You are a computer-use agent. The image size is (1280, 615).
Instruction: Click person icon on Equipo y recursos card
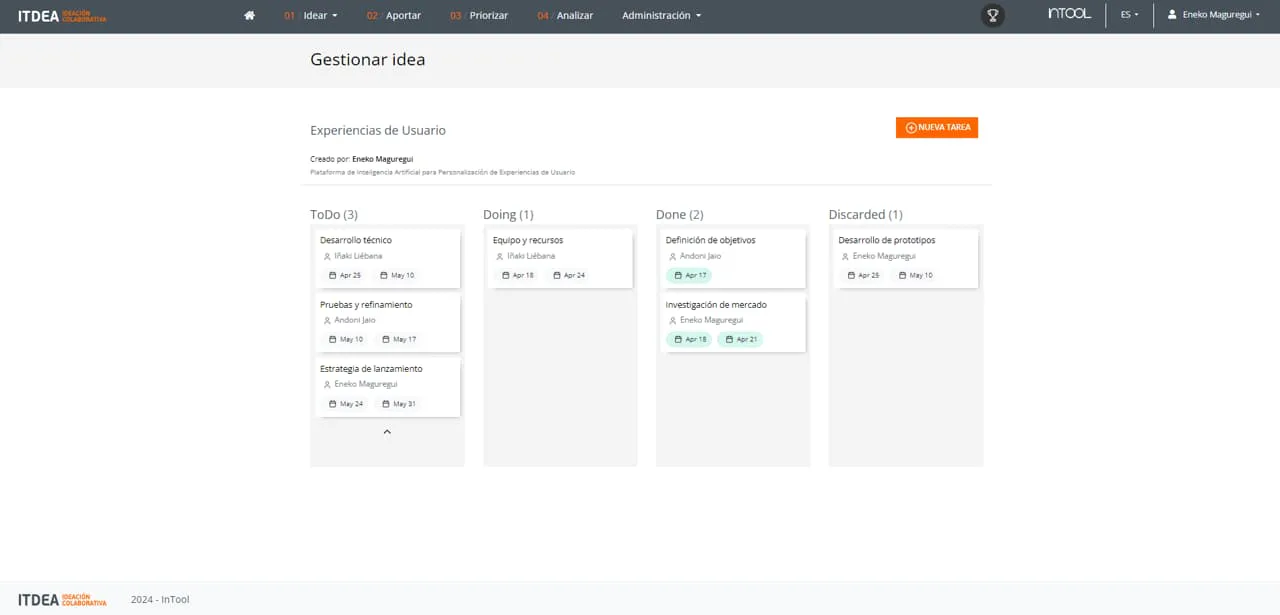(x=500, y=256)
